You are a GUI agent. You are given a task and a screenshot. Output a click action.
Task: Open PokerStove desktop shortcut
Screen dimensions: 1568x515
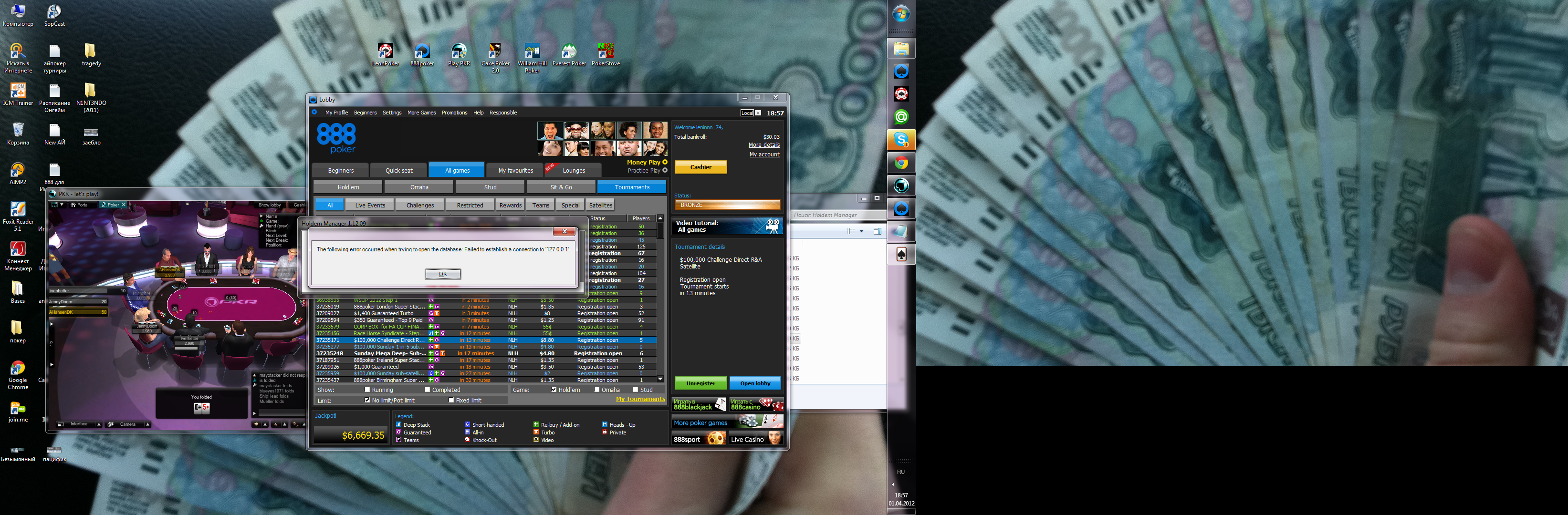tap(605, 51)
